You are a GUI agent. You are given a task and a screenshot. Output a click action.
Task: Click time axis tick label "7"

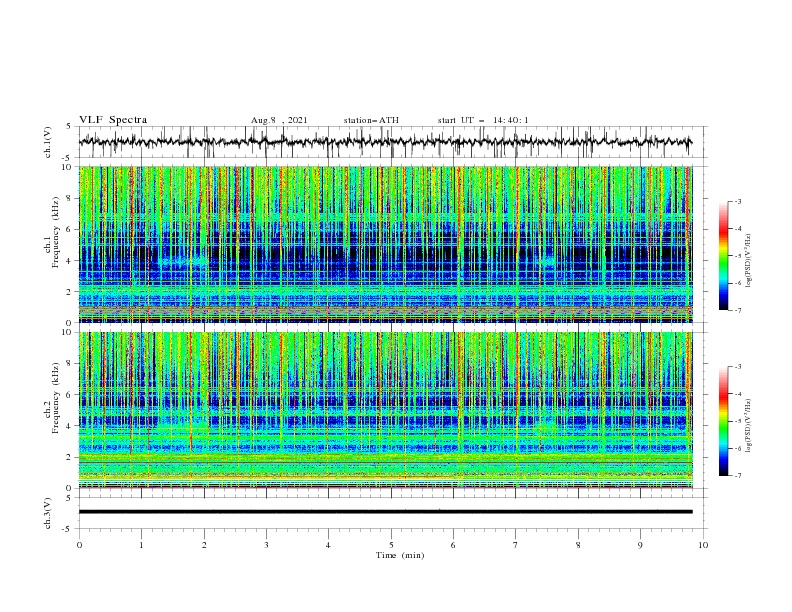tap(515, 545)
